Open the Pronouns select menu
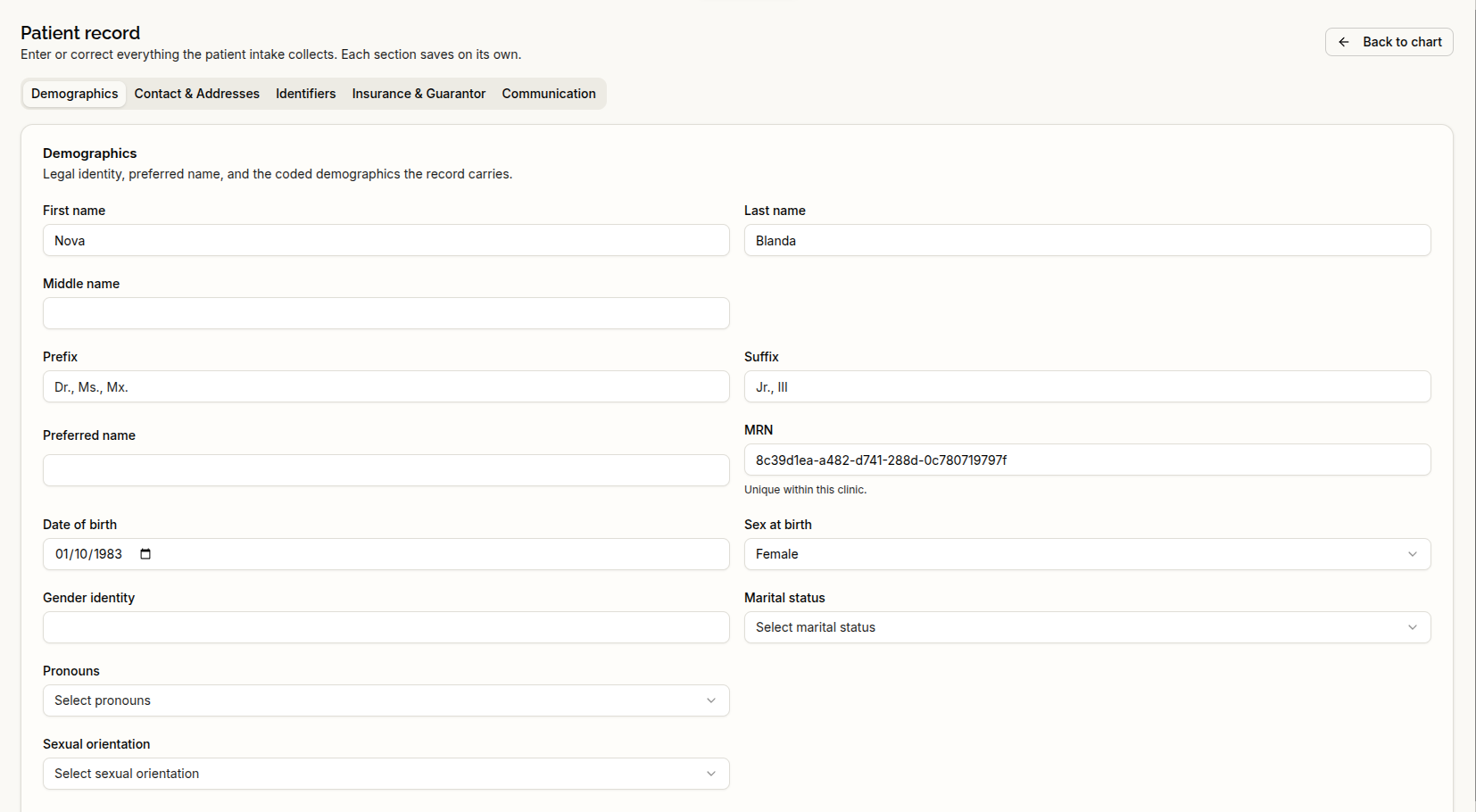1476x812 pixels. (386, 700)
